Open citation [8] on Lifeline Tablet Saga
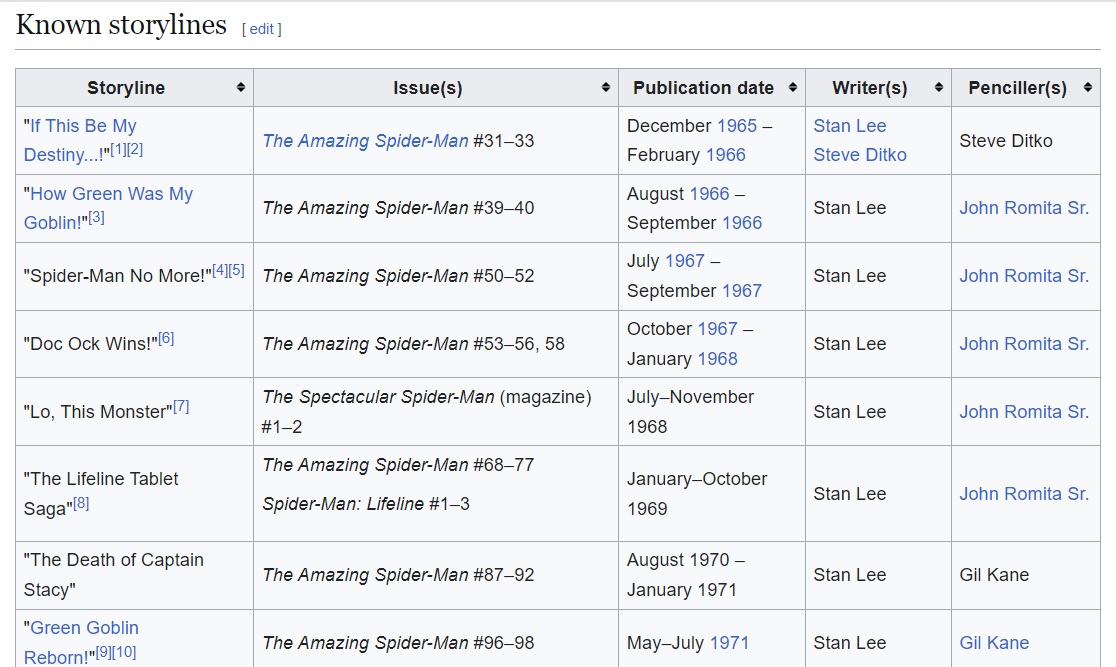Screen dimensions: 1116x667 tap(81, 503)
